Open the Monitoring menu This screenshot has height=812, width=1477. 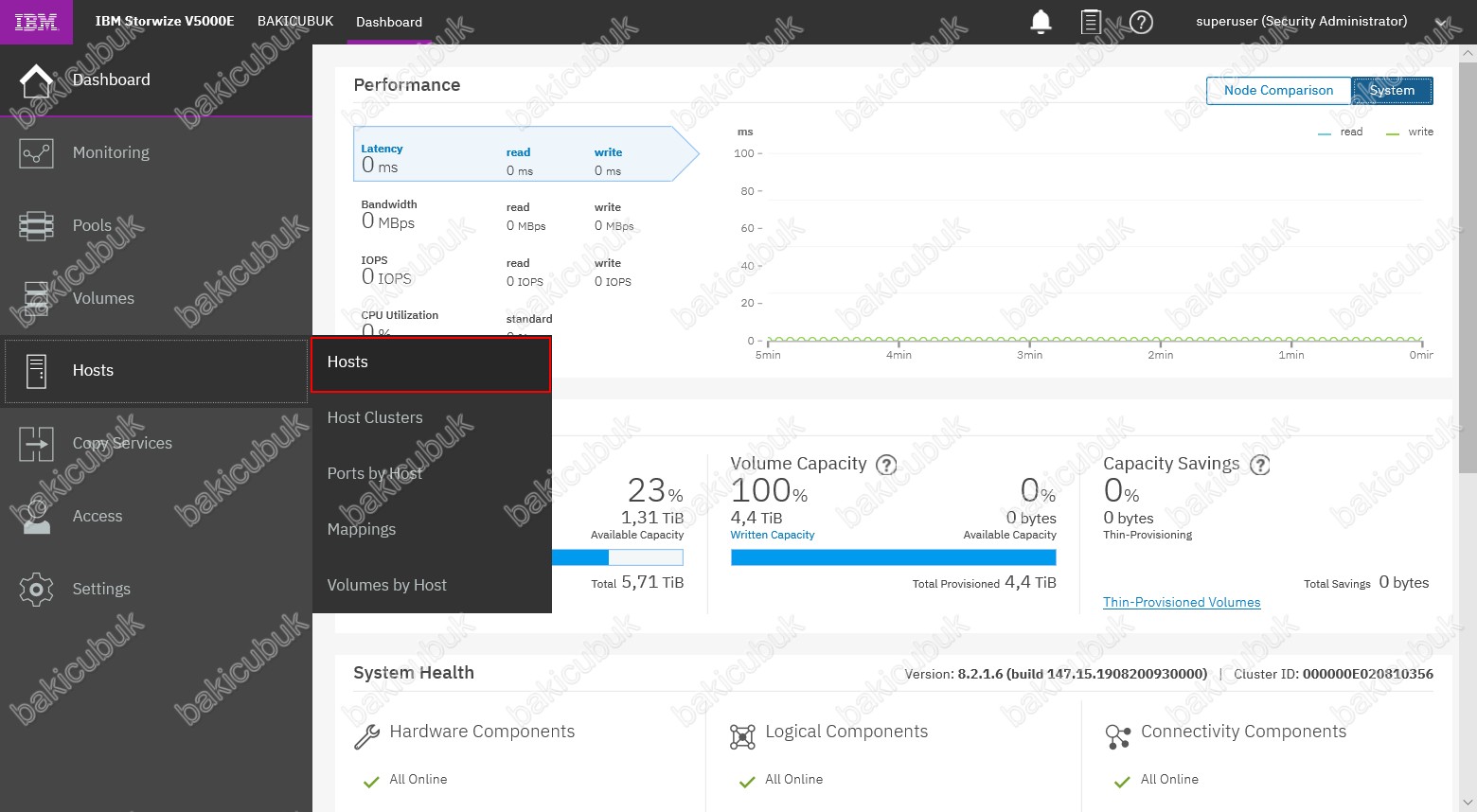156,153
